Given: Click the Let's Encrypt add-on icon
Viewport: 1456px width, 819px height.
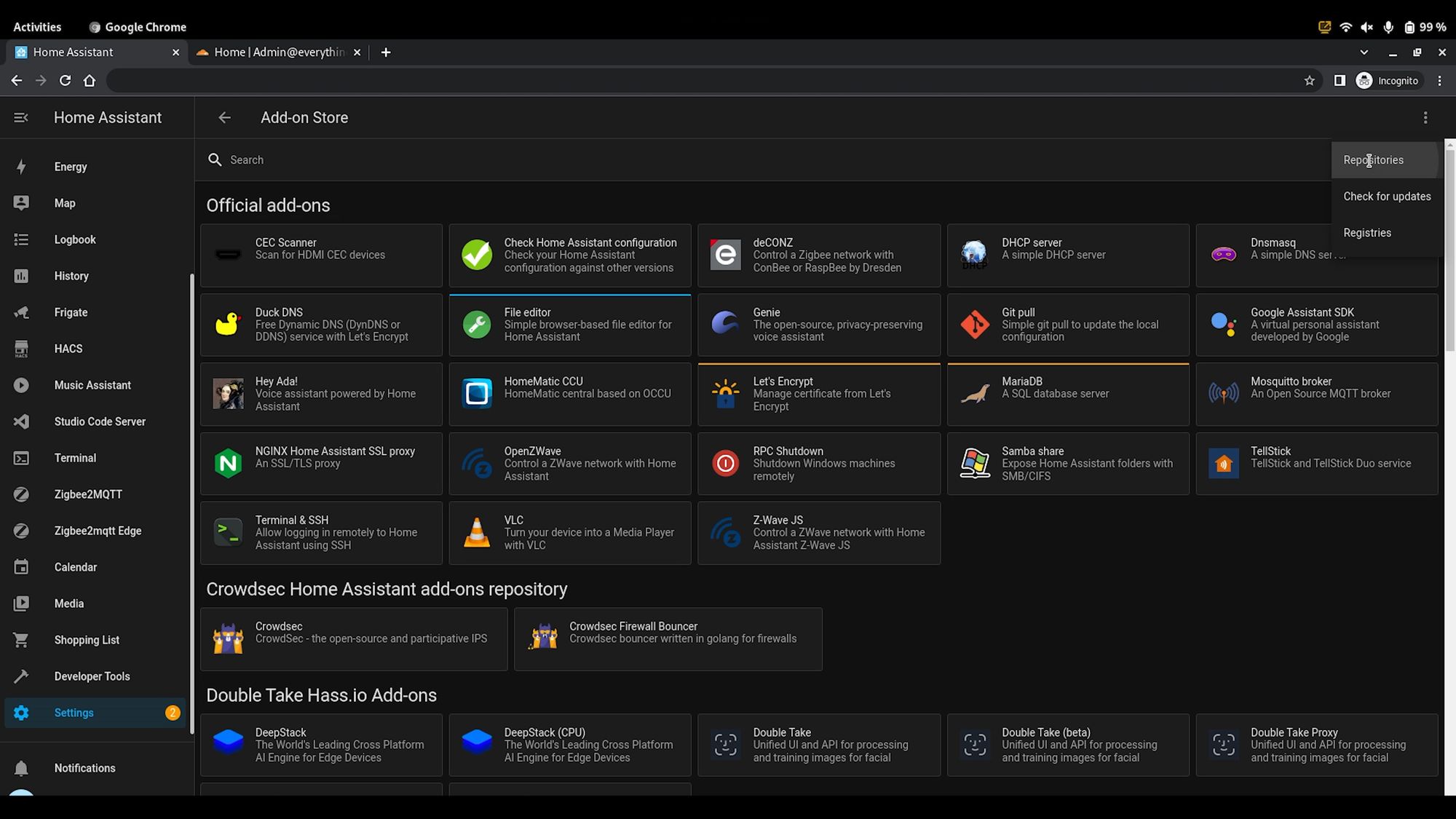Looking at the screenshot, I should [x=725, y=394].
